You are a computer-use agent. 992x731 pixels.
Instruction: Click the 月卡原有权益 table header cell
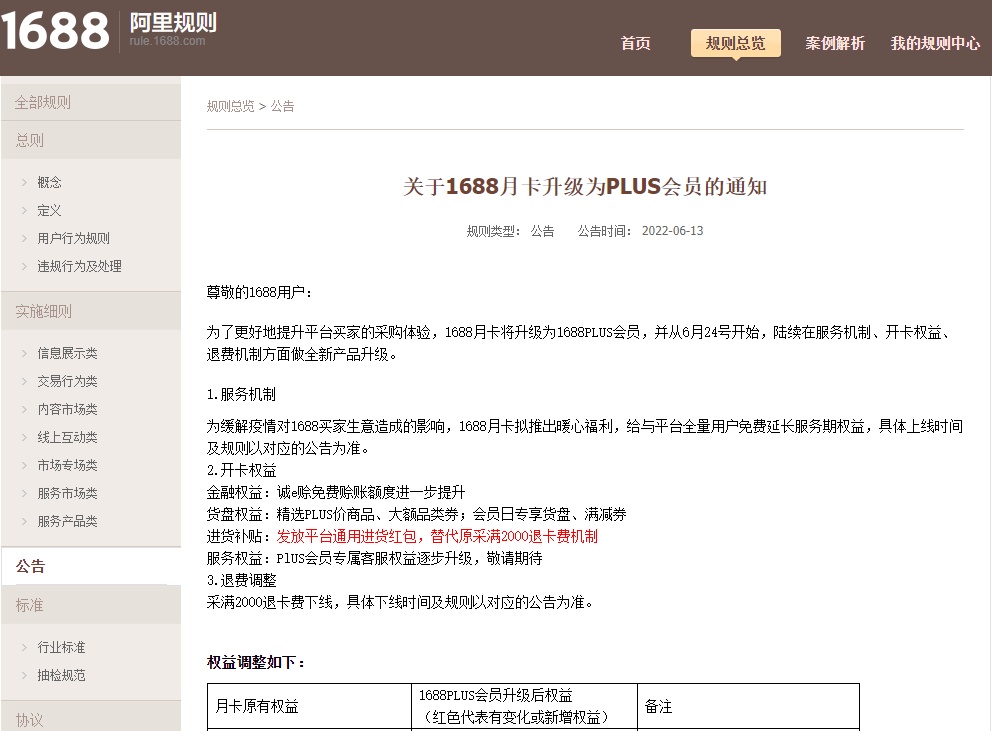click(309, 706)
